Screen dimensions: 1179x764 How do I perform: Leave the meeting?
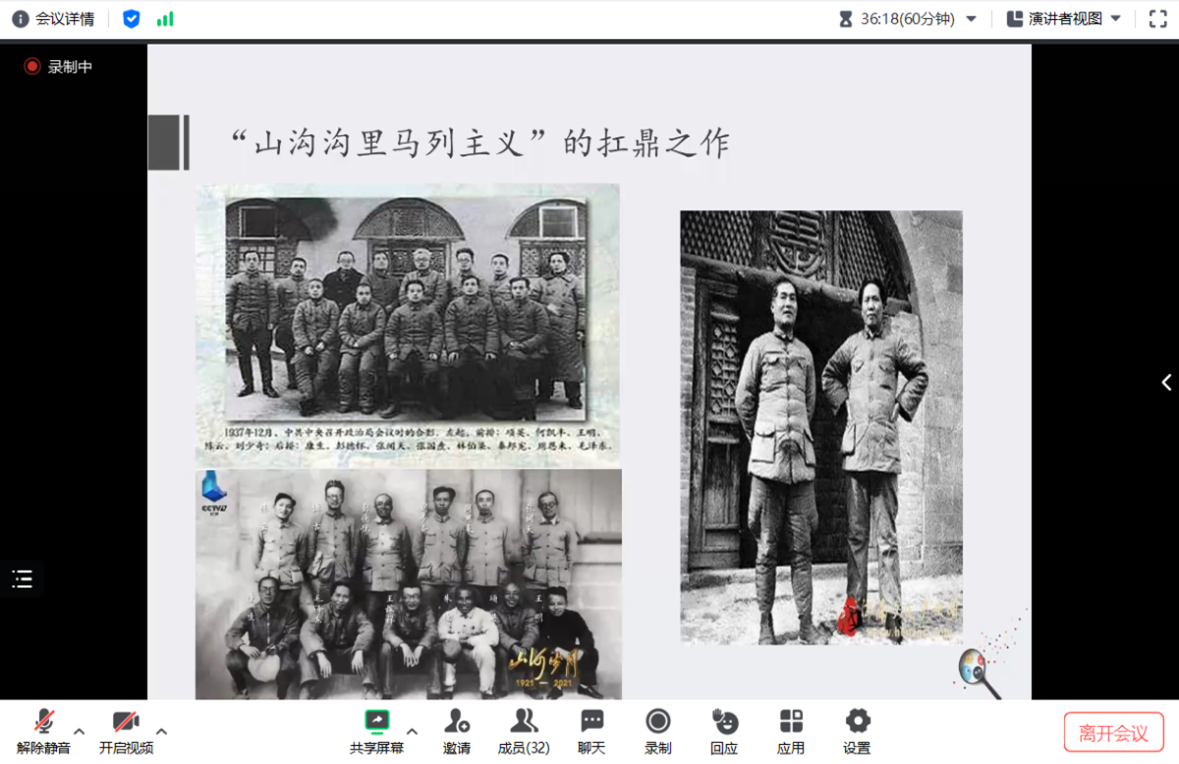1113,733
